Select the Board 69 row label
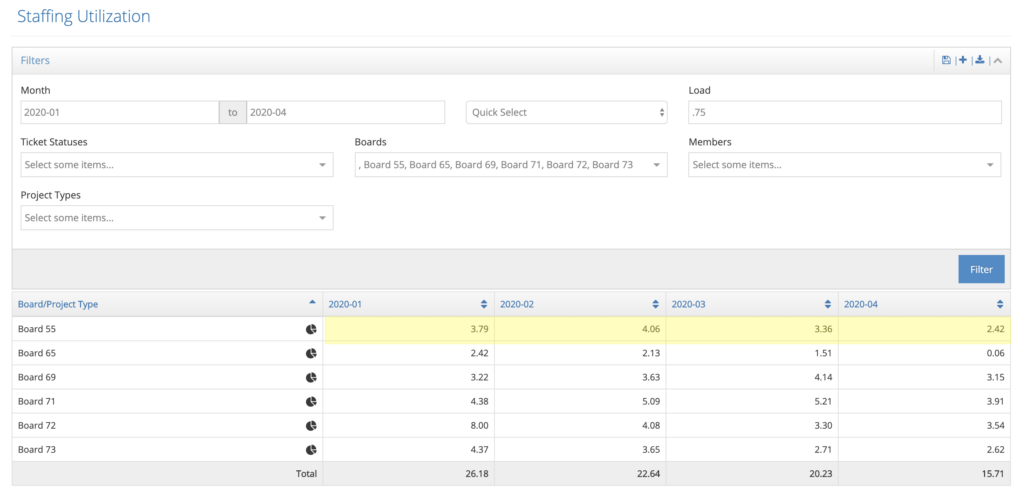 click(x=37, y=378)
